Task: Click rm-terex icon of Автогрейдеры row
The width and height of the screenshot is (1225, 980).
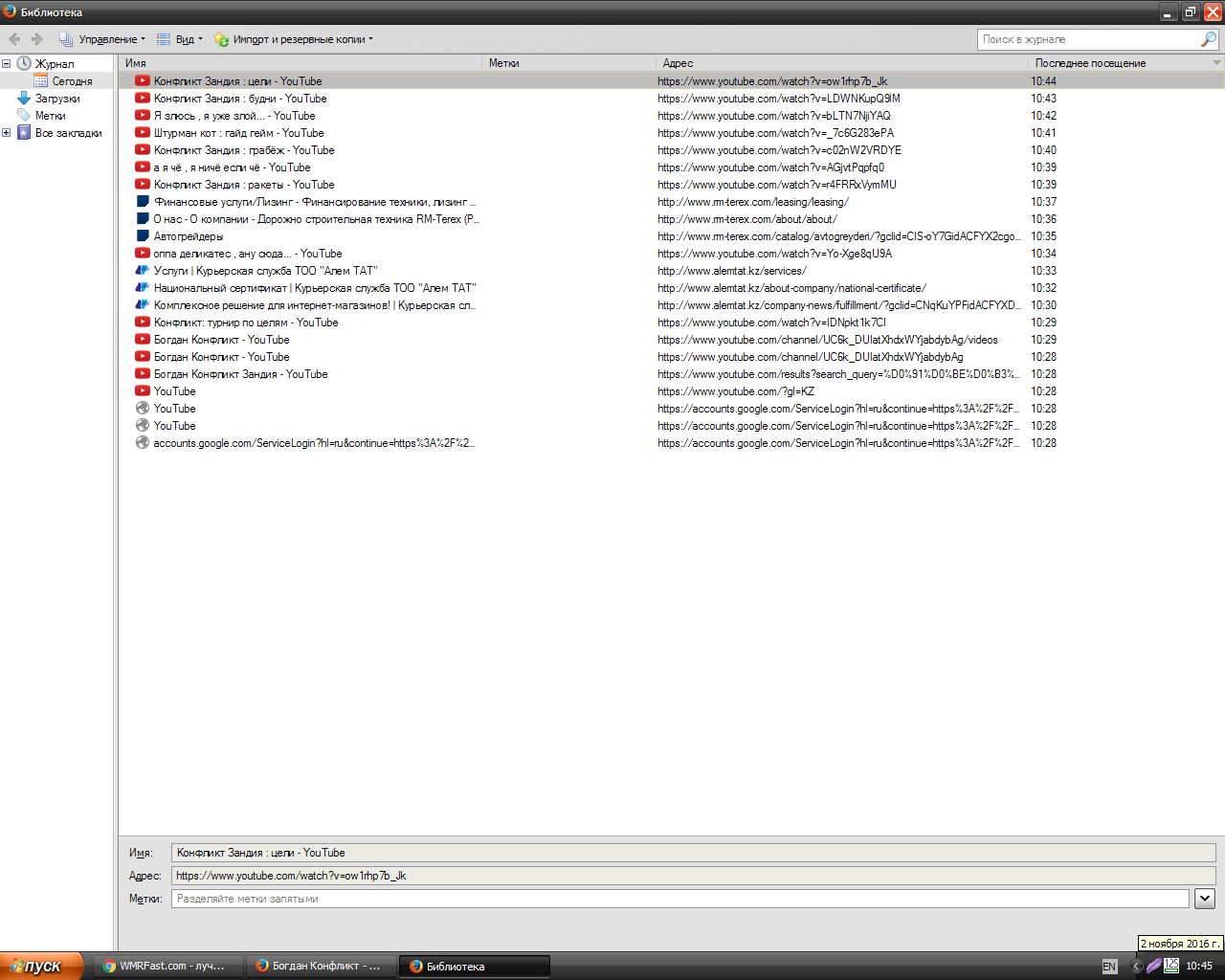Action: [x=143, y=235]
